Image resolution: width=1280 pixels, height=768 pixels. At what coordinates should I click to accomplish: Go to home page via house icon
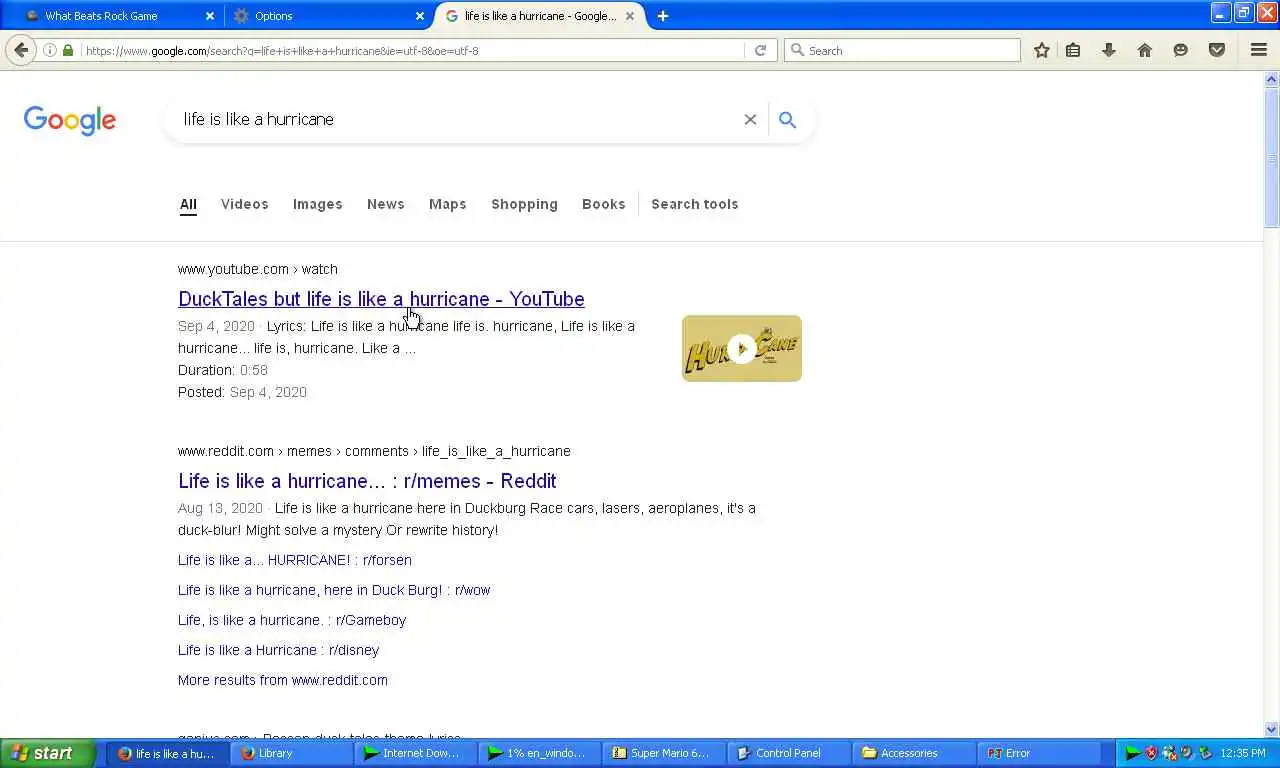tap(1145, 50)
